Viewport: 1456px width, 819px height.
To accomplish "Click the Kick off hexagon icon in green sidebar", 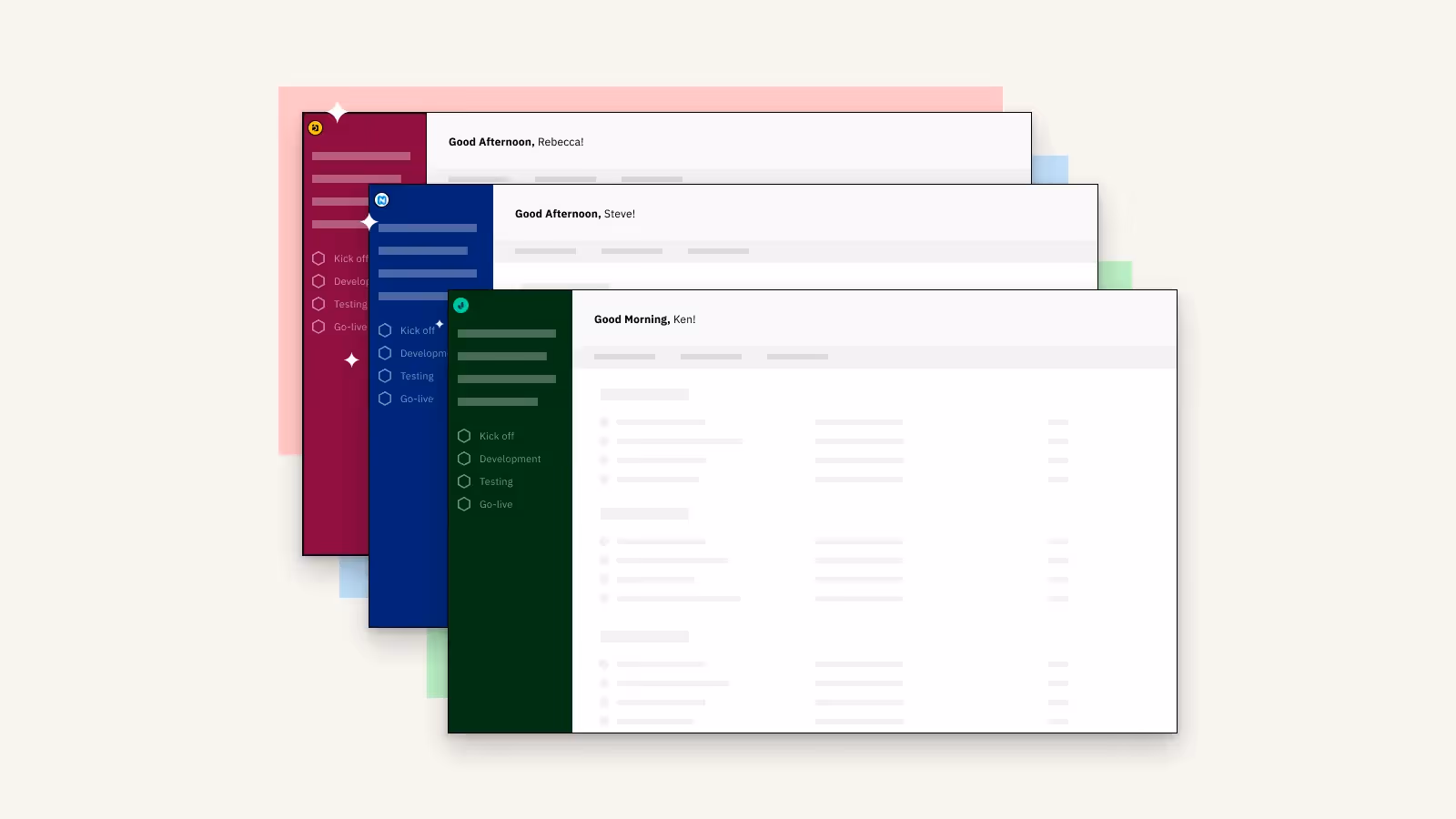I will tap(464, 436).
